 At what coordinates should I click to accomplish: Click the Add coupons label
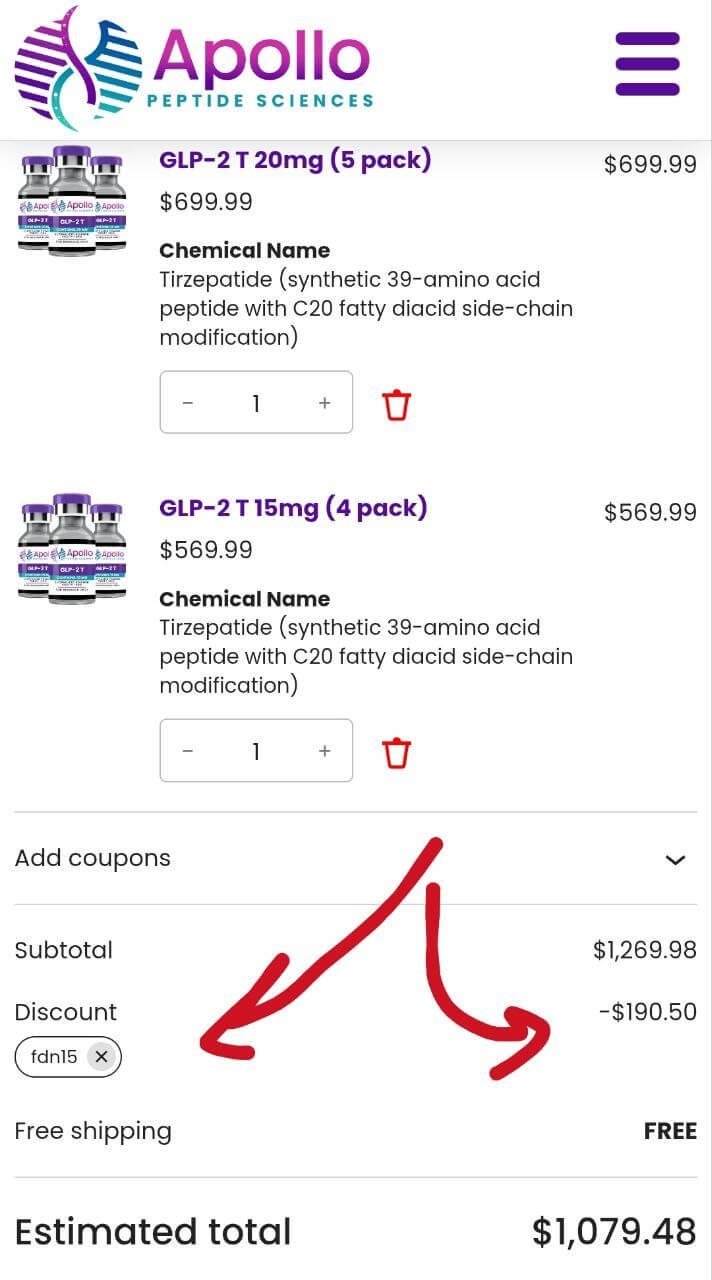pyautogui.click(x=92, y=858)
